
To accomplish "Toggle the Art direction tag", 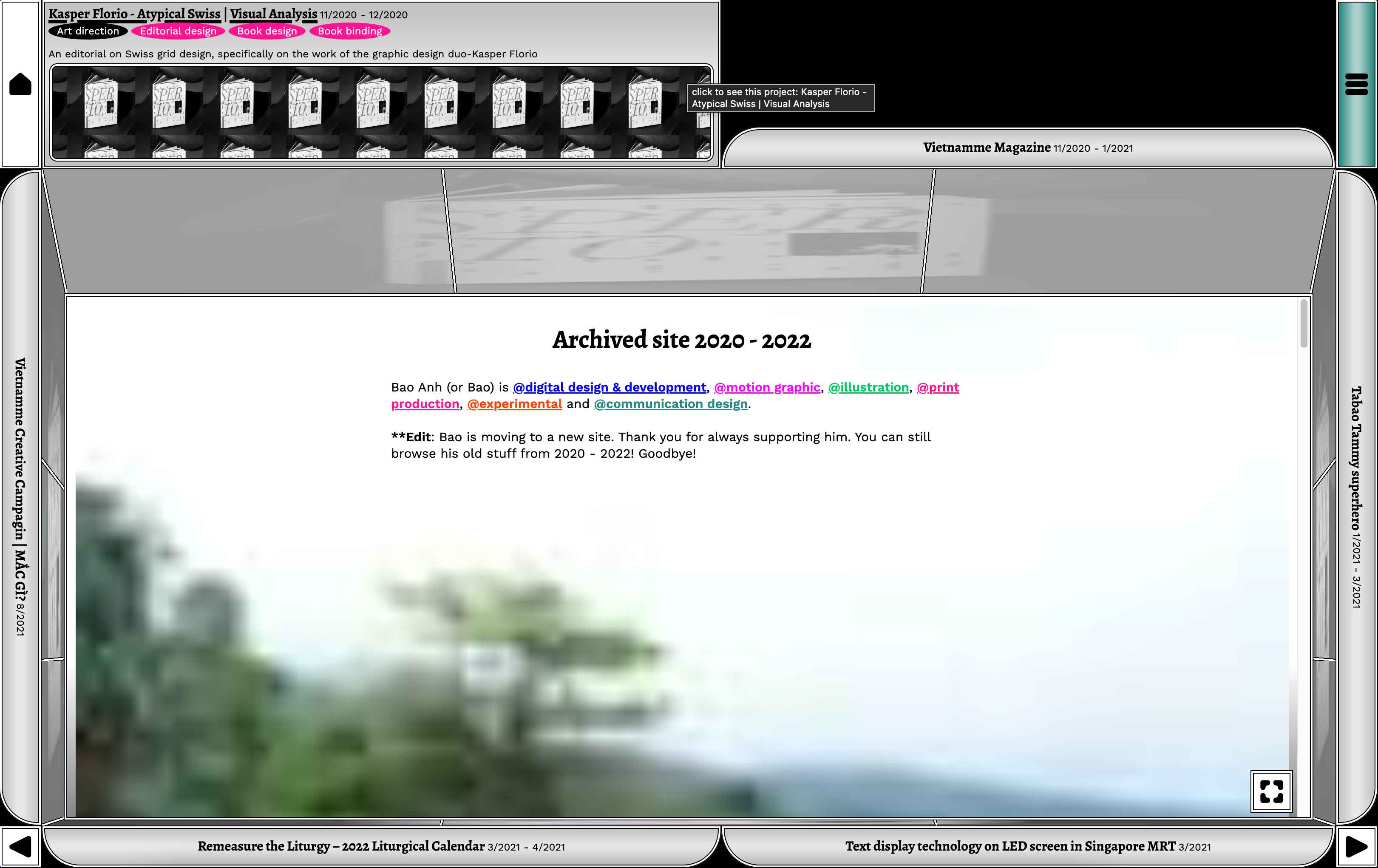I will pos(88,31).
